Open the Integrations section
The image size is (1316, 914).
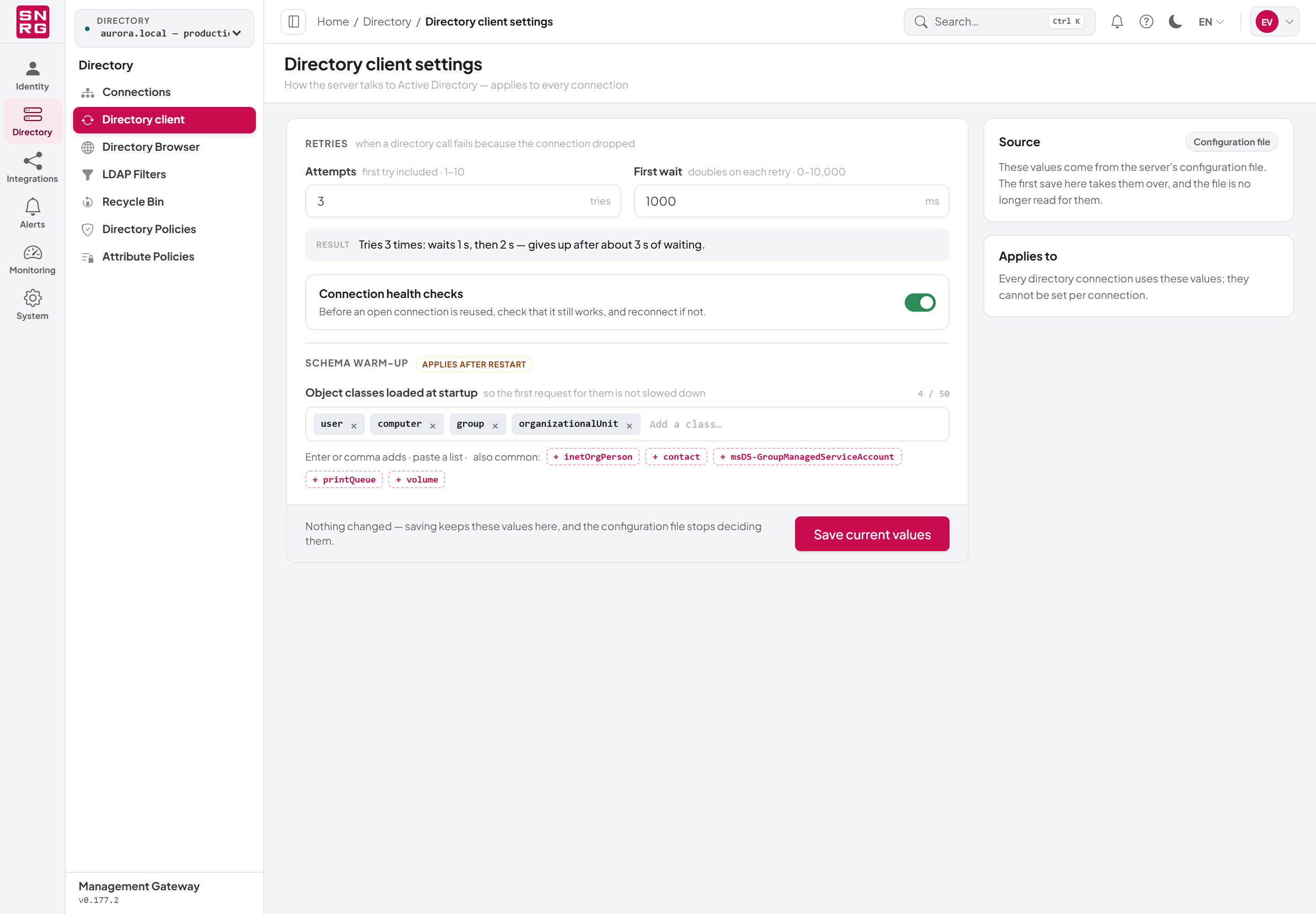click(x=32, y=167)
